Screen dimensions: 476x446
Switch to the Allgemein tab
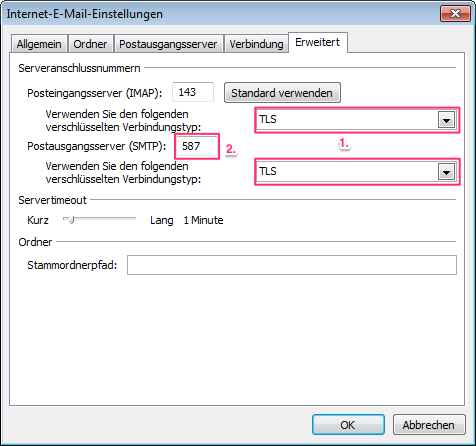[x=39, y=44]
